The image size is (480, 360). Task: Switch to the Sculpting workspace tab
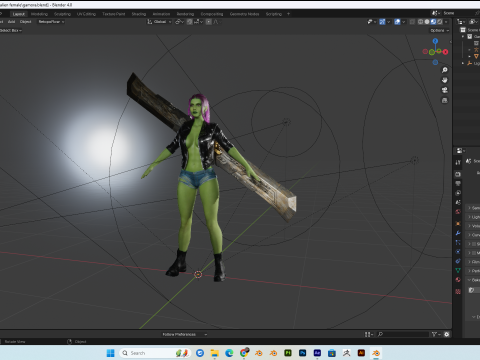pos(62,14)
